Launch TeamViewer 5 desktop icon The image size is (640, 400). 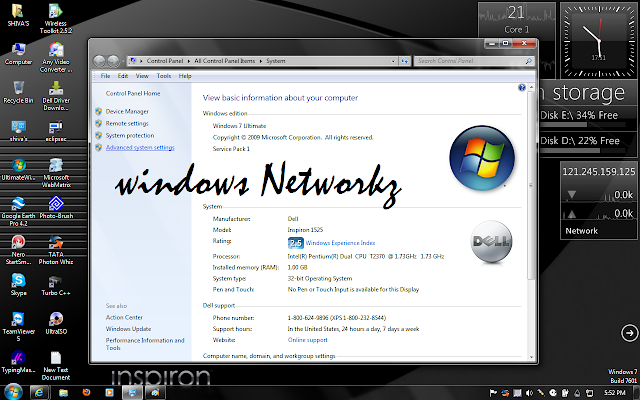[x=18, y=327]
